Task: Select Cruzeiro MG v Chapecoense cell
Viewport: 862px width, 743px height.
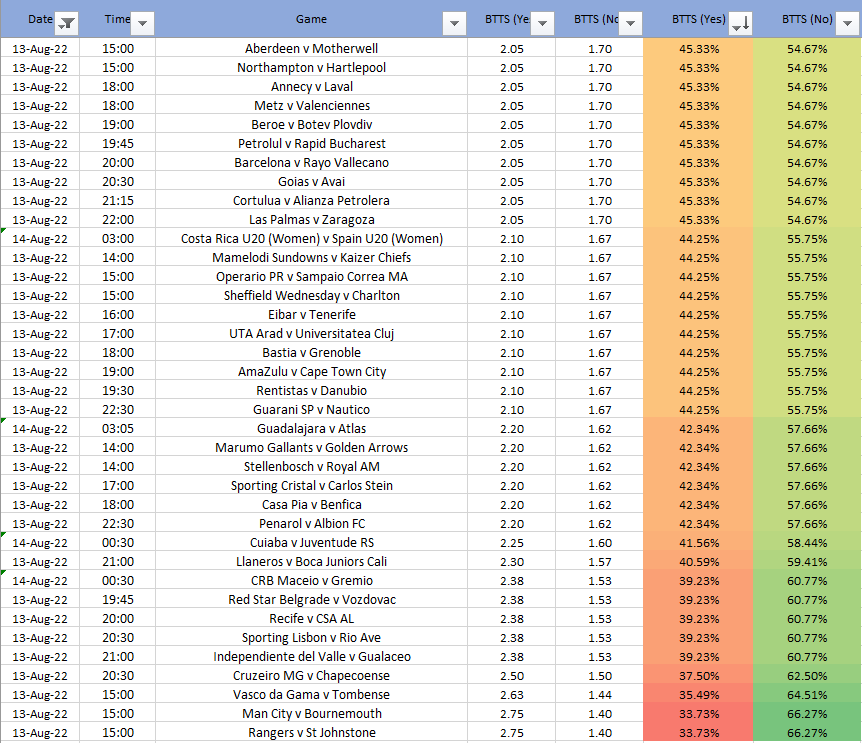Action: (x=311, y=675)
